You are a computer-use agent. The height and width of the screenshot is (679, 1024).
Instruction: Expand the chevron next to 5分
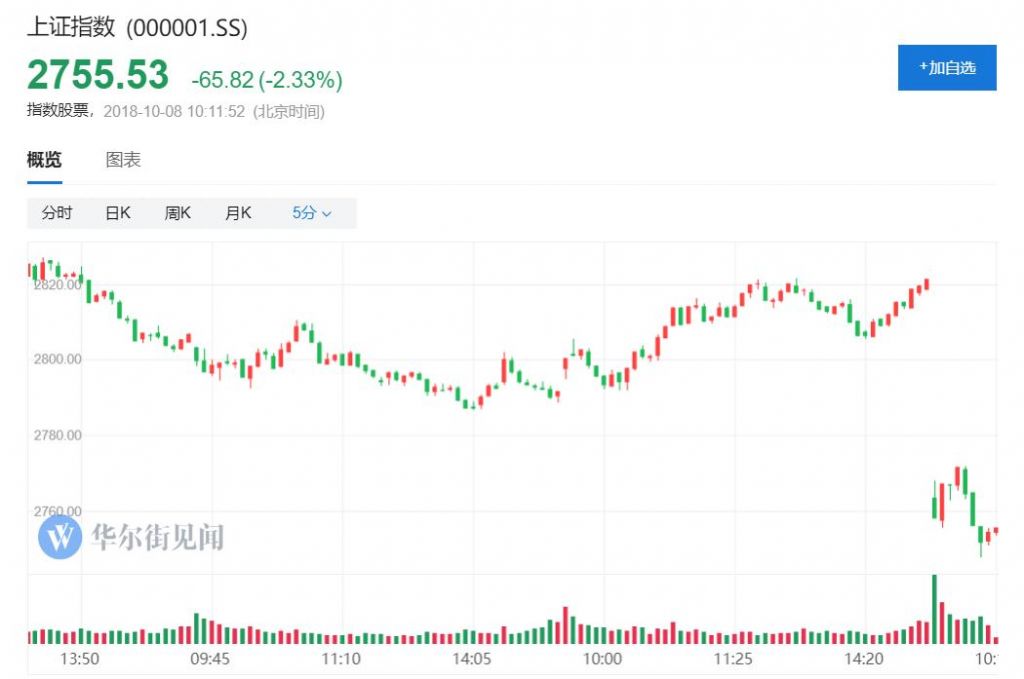coord(327,214)
